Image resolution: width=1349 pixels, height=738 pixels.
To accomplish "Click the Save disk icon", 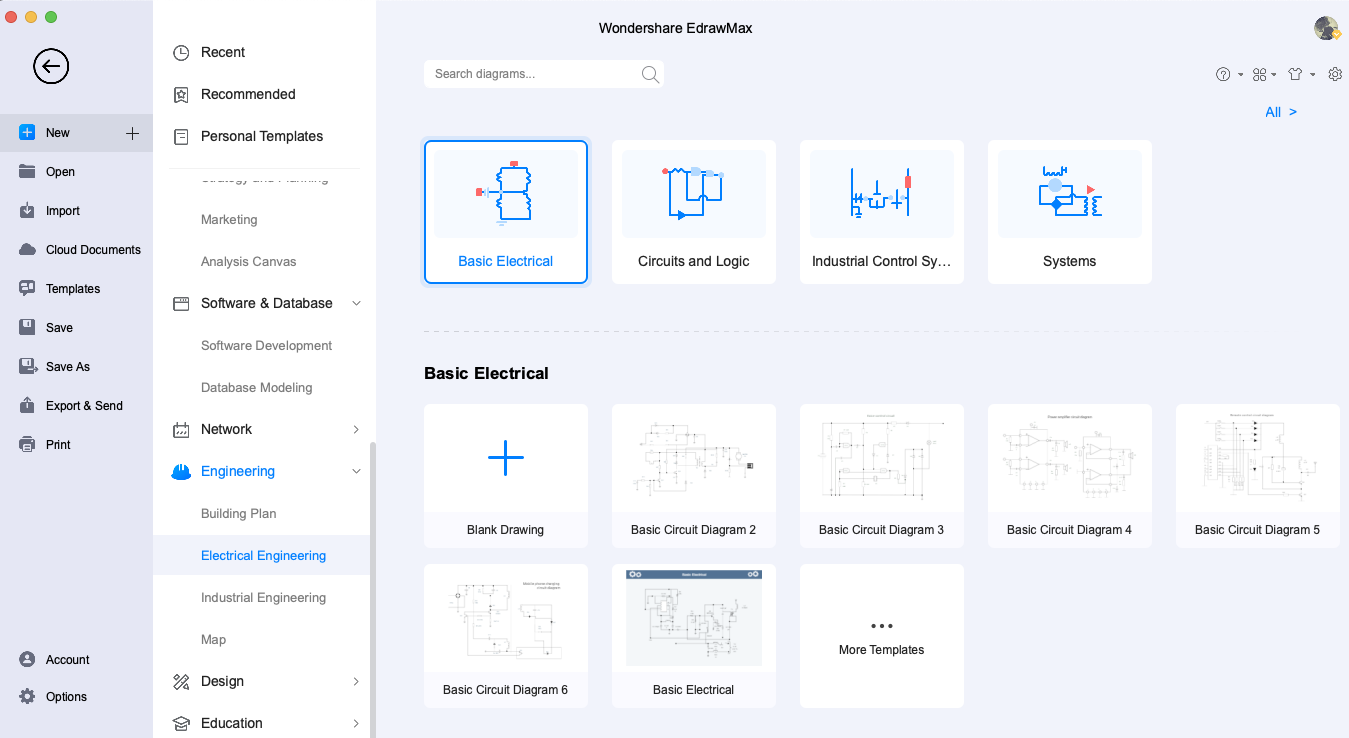I will (x=27, y=328).
